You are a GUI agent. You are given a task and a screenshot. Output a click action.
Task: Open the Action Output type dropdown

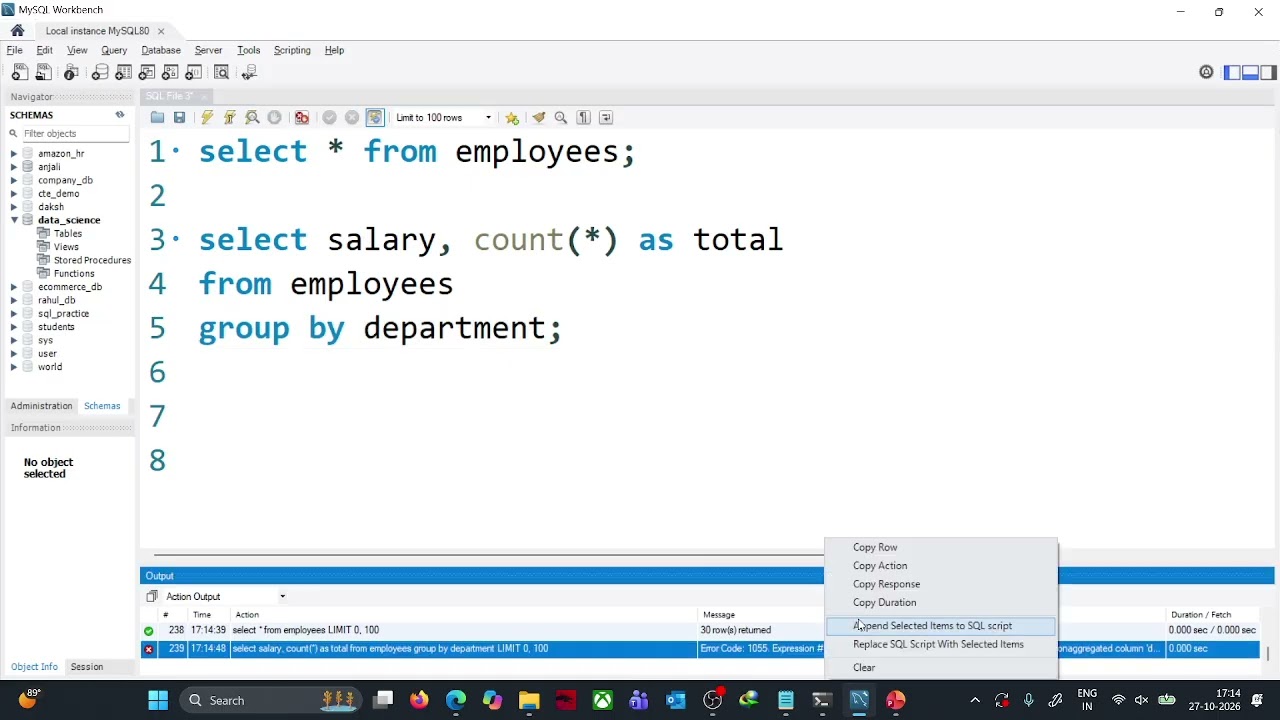coord(225,597)
